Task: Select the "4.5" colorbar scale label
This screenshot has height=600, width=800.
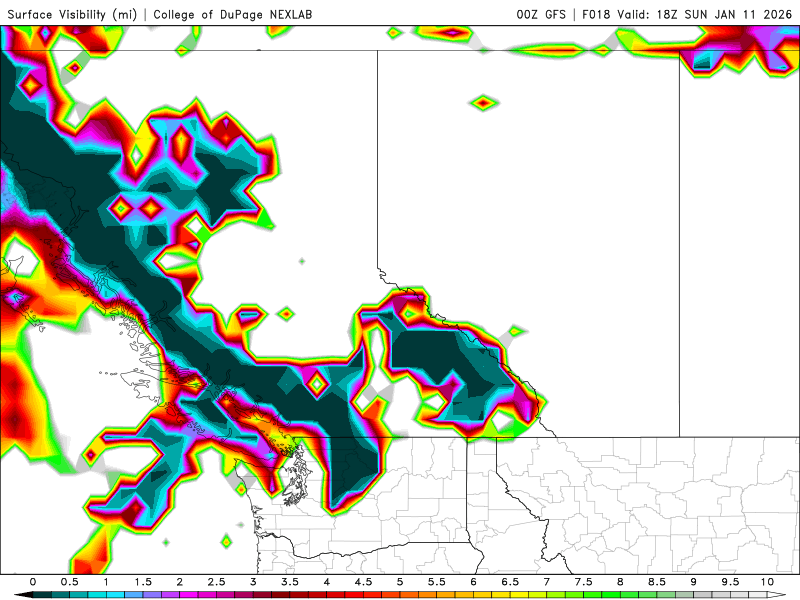Action: tap(363, 582)
